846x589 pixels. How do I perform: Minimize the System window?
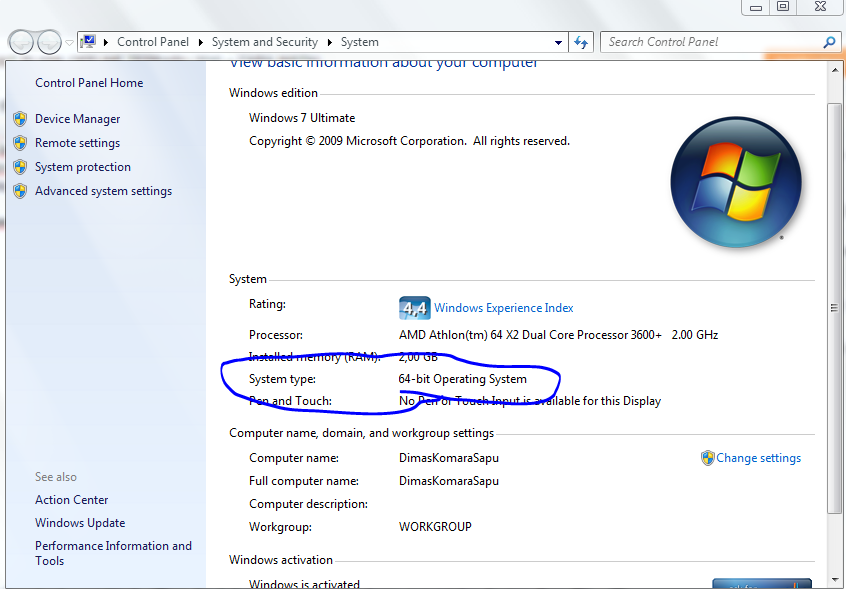(x=756, y=7)
